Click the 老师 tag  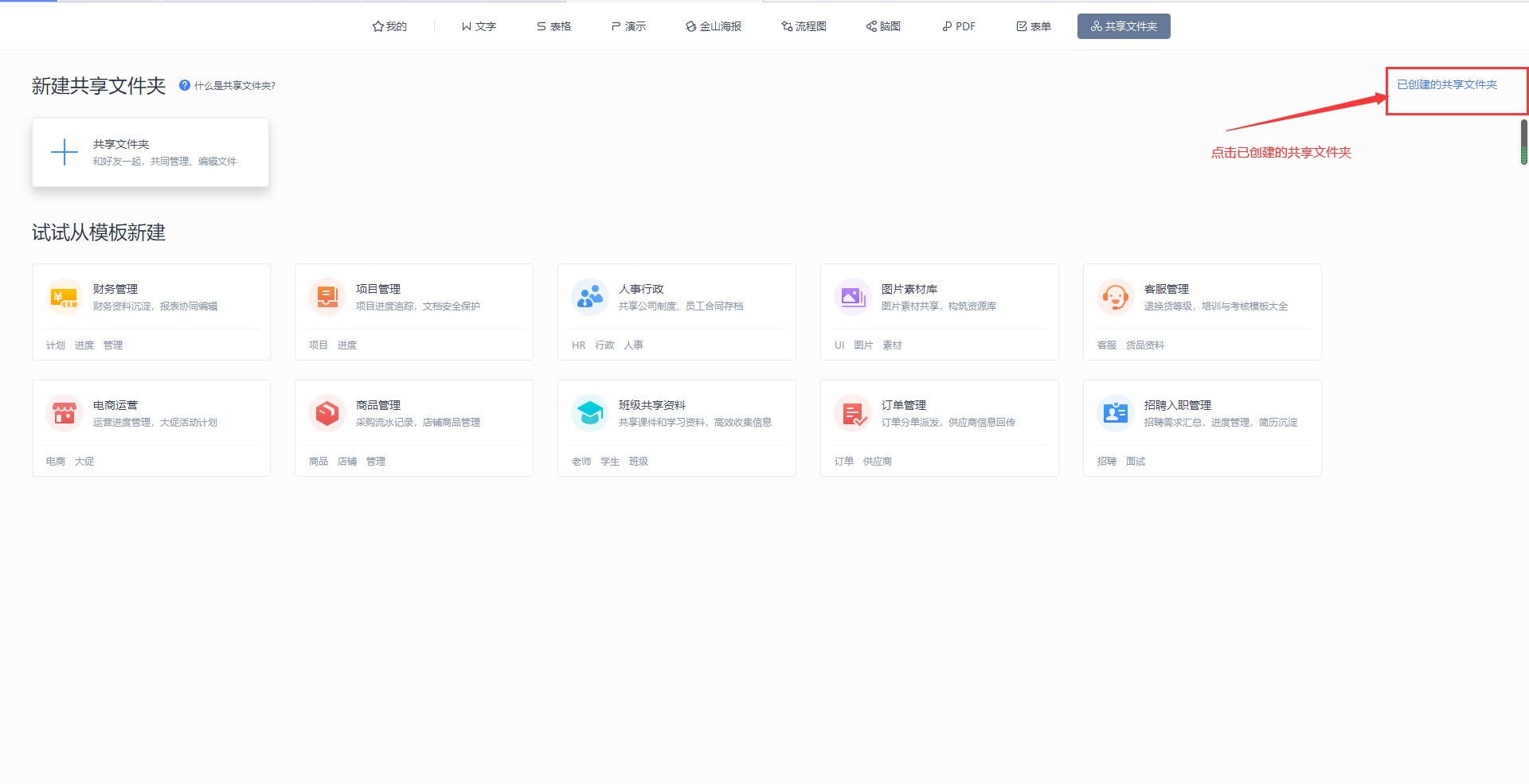581,462
